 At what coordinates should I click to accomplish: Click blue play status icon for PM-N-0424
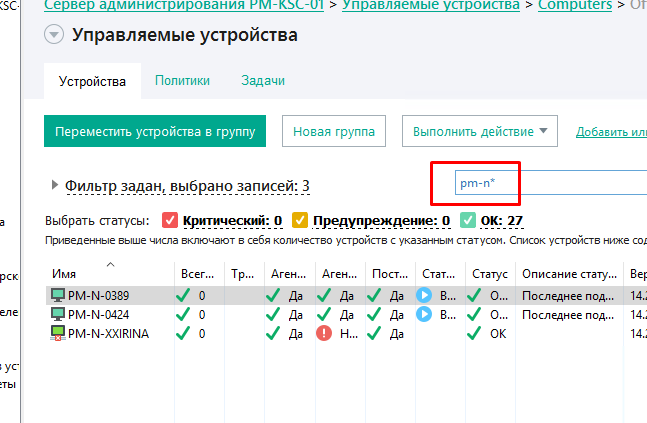[x=424, y=314]
